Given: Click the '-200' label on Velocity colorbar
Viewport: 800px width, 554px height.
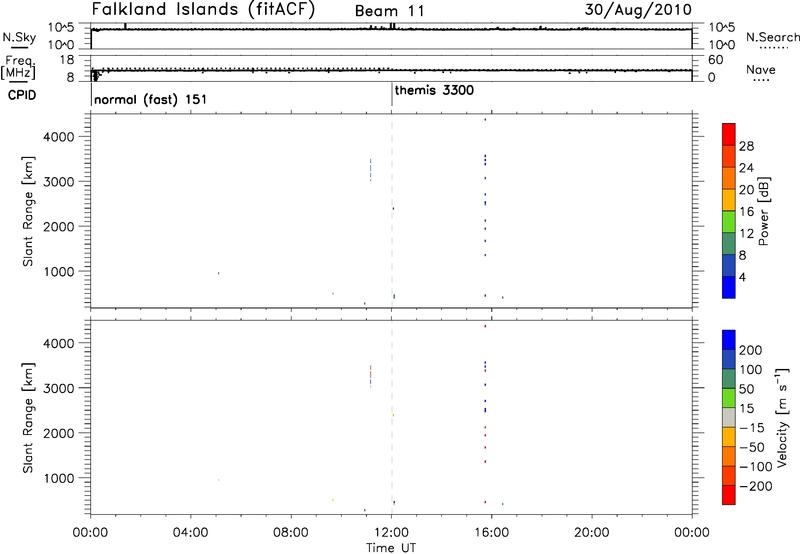Looking at the screenshot, I should pos(756,486).
